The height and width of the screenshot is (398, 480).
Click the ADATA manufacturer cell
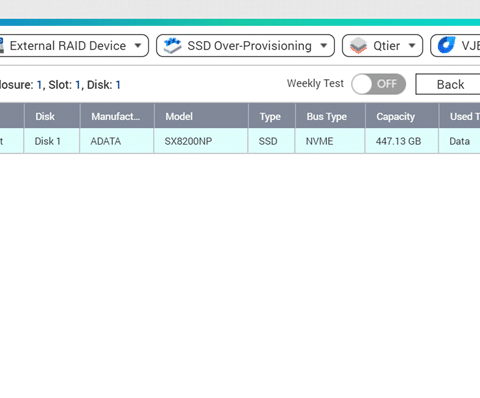(x=117, y=141)
